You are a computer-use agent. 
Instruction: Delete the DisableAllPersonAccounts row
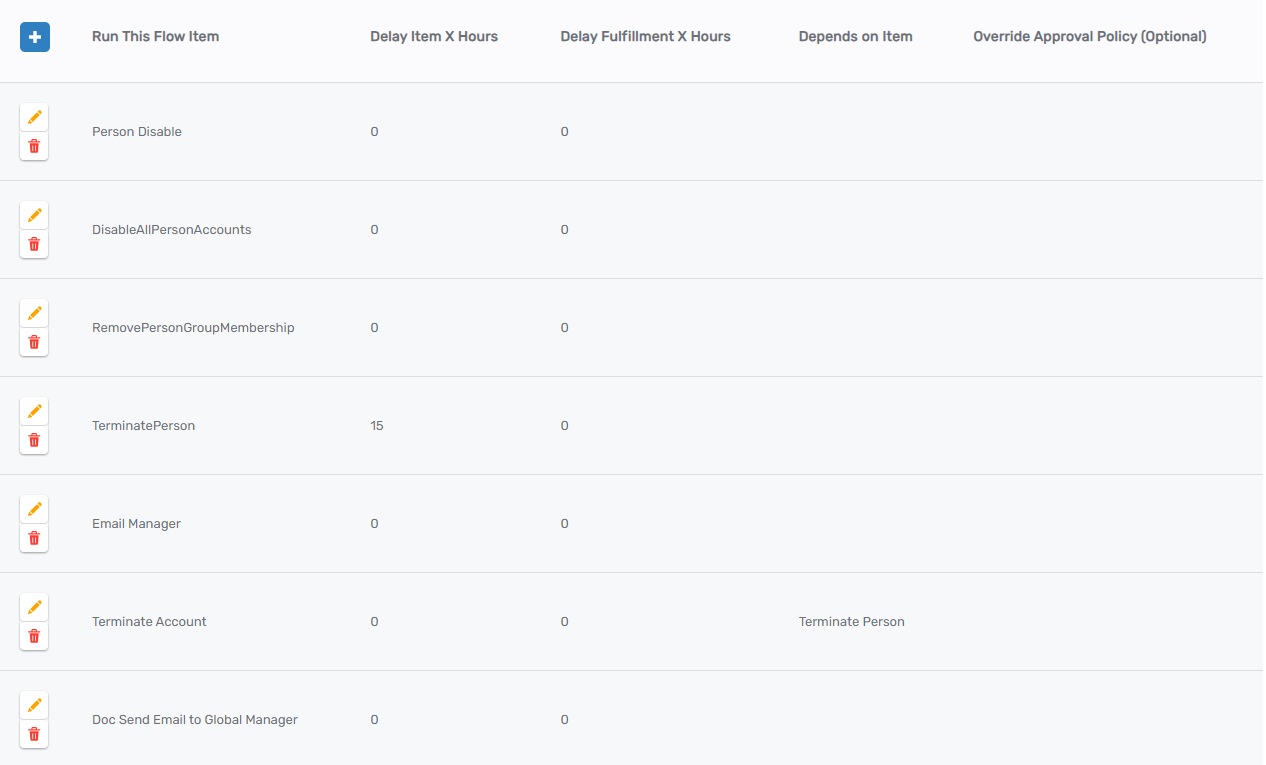34,245
